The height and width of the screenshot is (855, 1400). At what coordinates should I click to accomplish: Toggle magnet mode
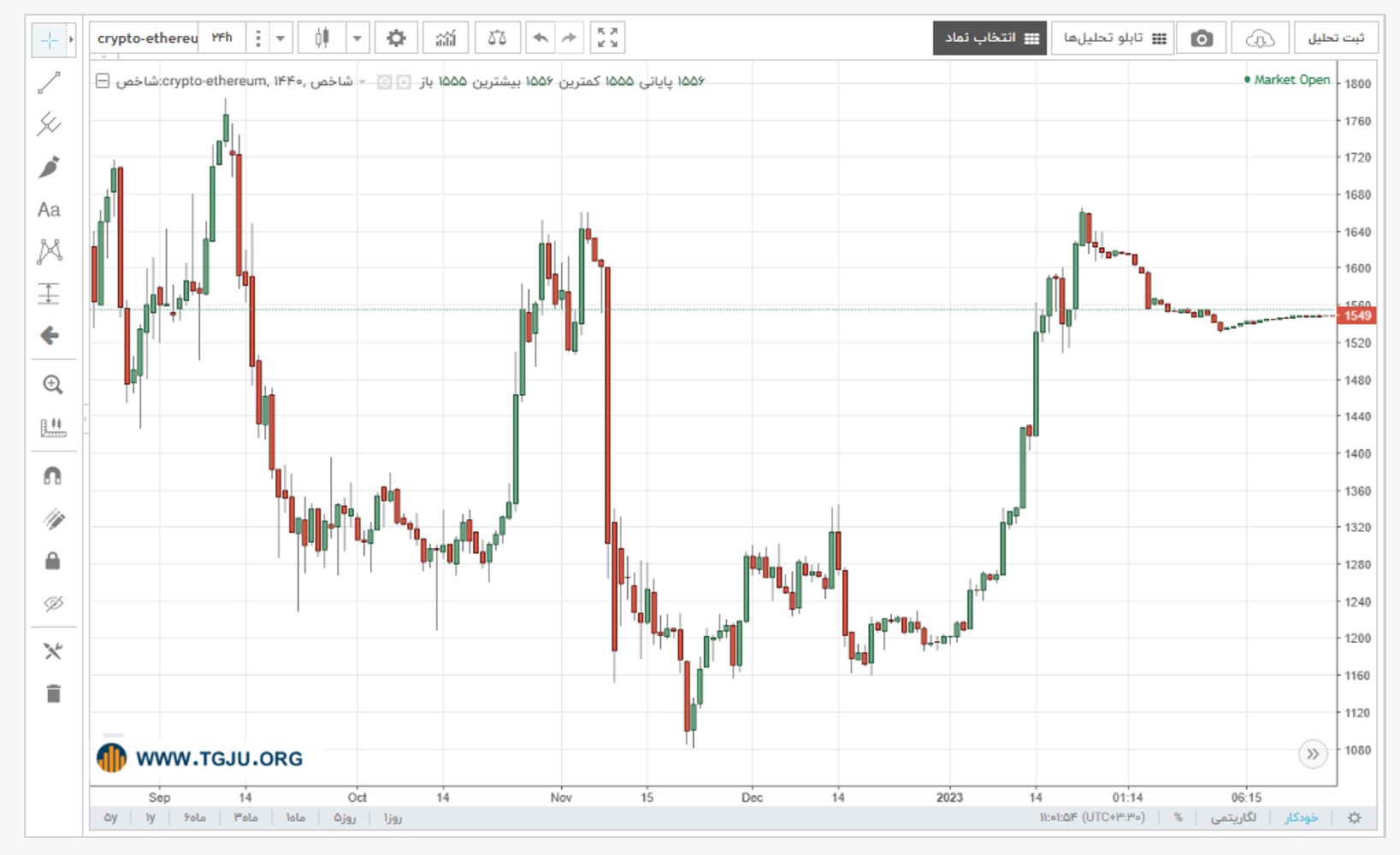click(x=52, y=476)
